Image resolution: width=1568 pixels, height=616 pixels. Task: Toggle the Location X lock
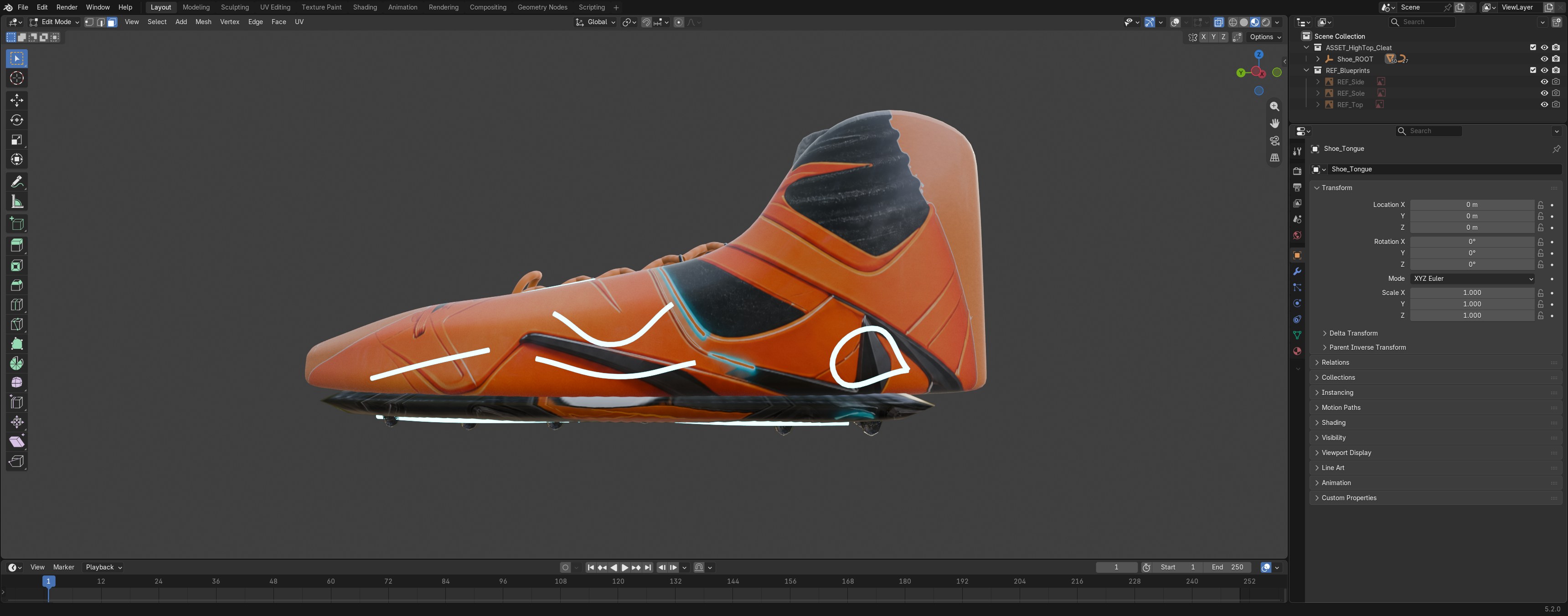pos(1541,205)
